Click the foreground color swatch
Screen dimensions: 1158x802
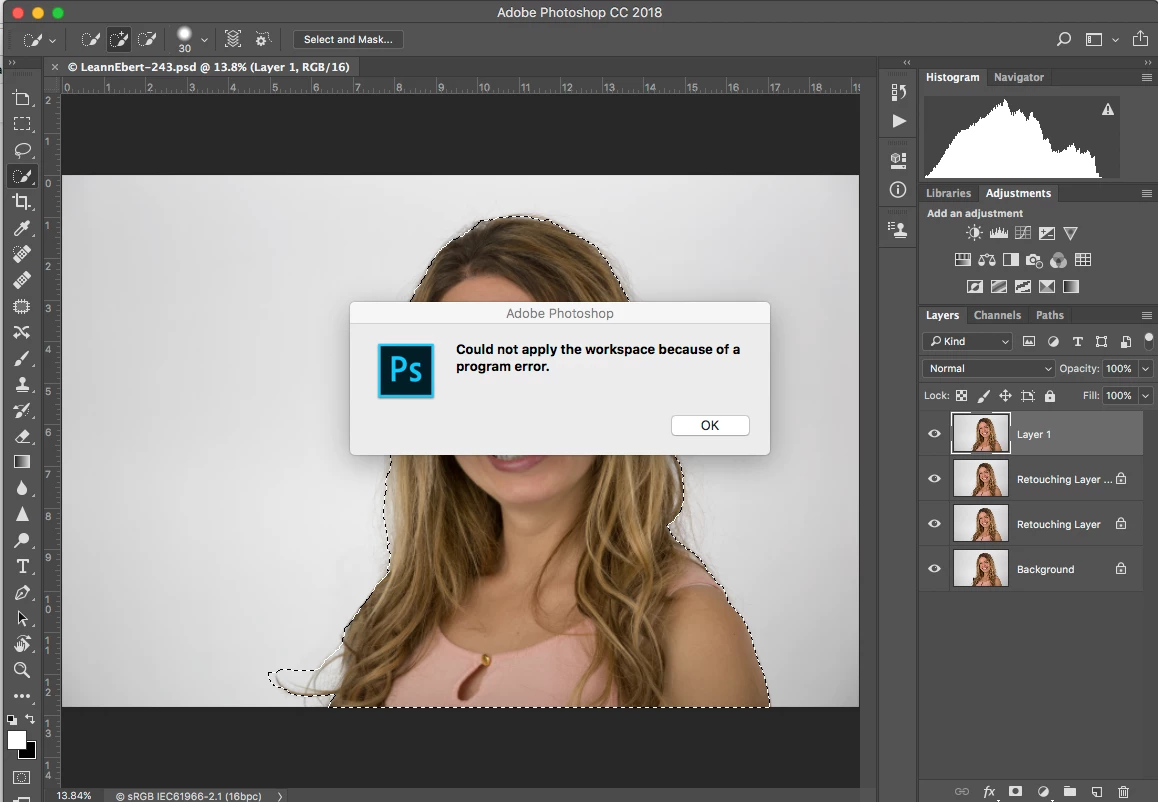17,740
